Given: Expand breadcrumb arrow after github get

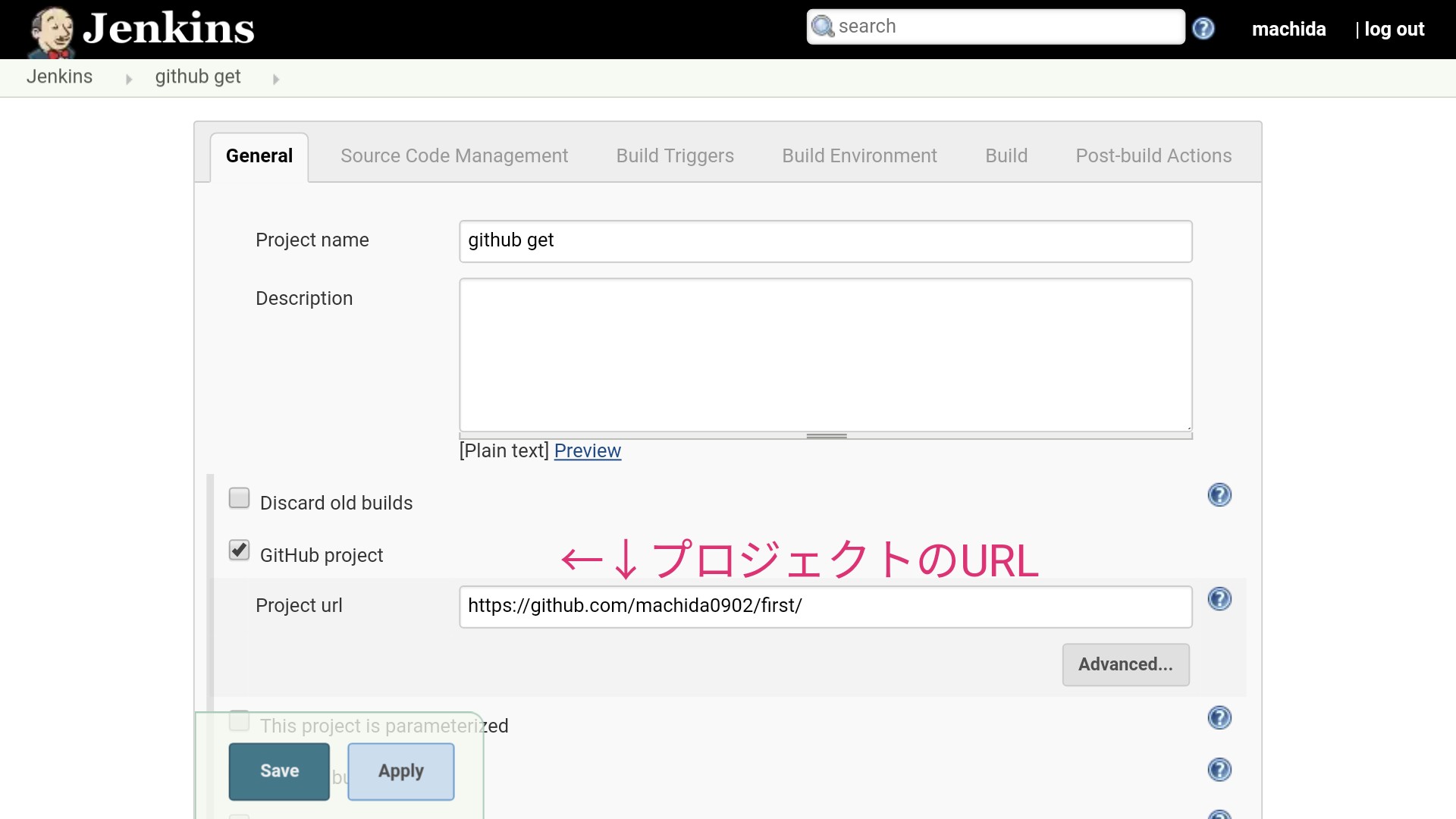Looking at the screenshot, I should click(276, 79).
